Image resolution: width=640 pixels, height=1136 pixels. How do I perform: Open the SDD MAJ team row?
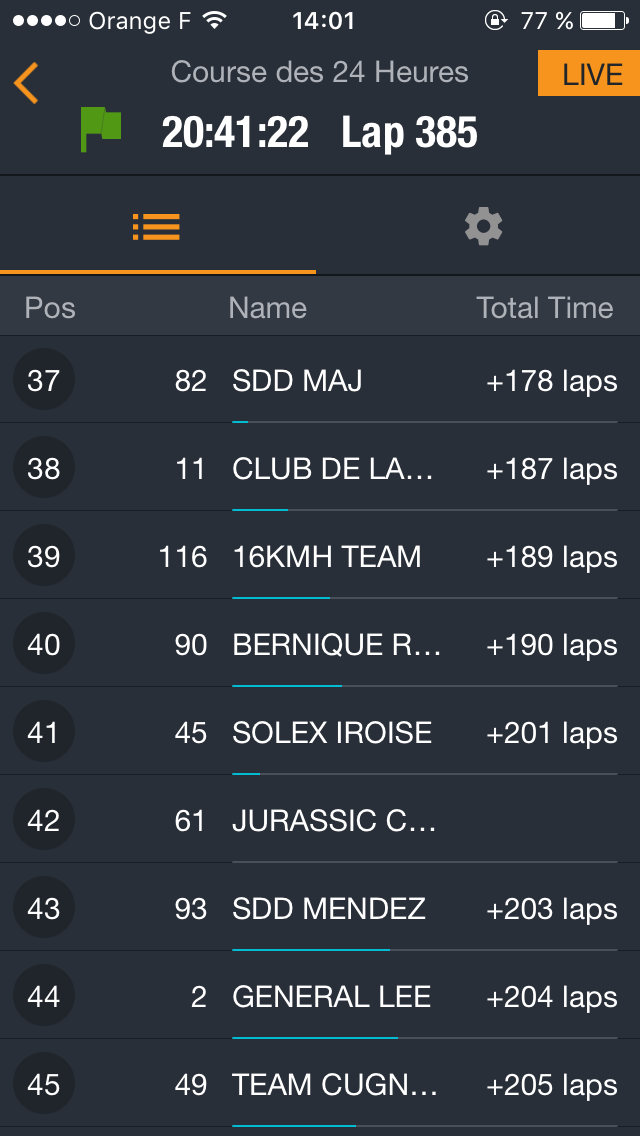(297, 381)
